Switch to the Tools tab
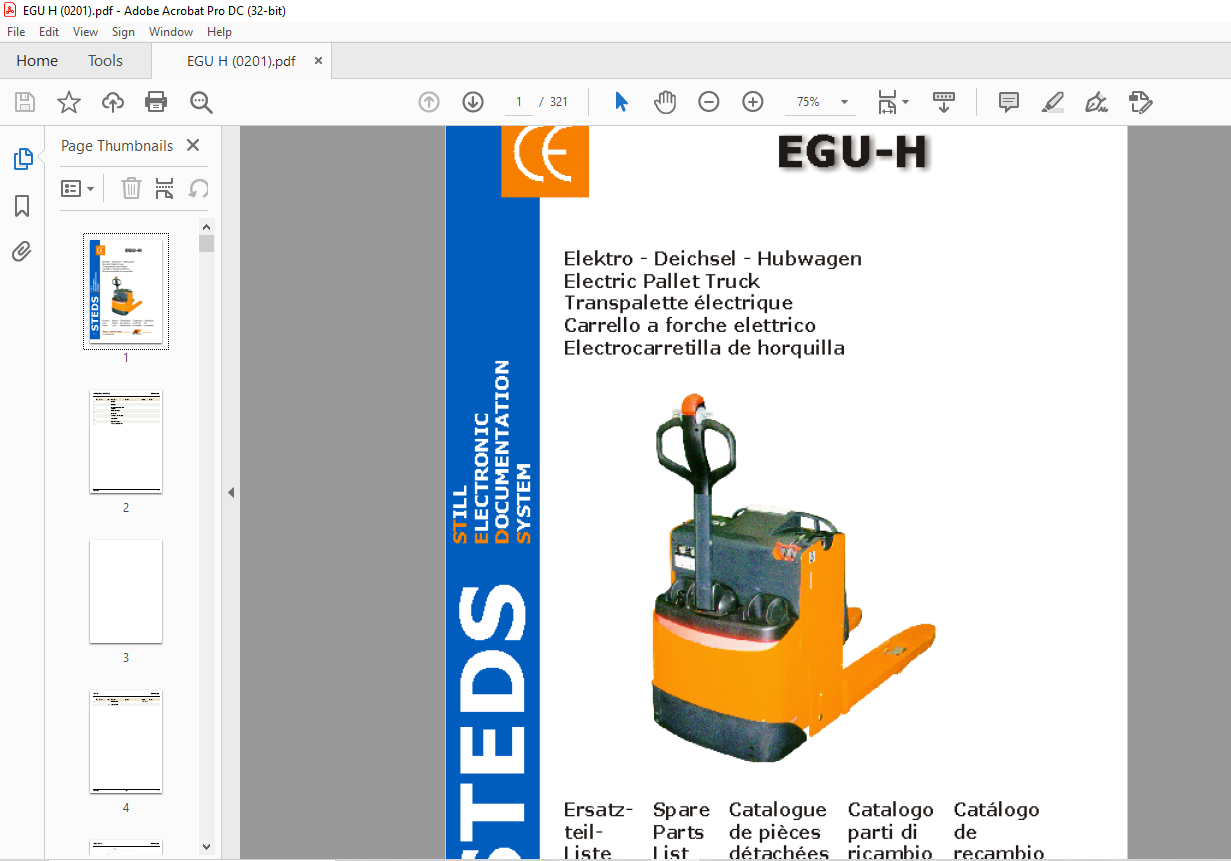The image size is (1231, 861). point(105,61)
